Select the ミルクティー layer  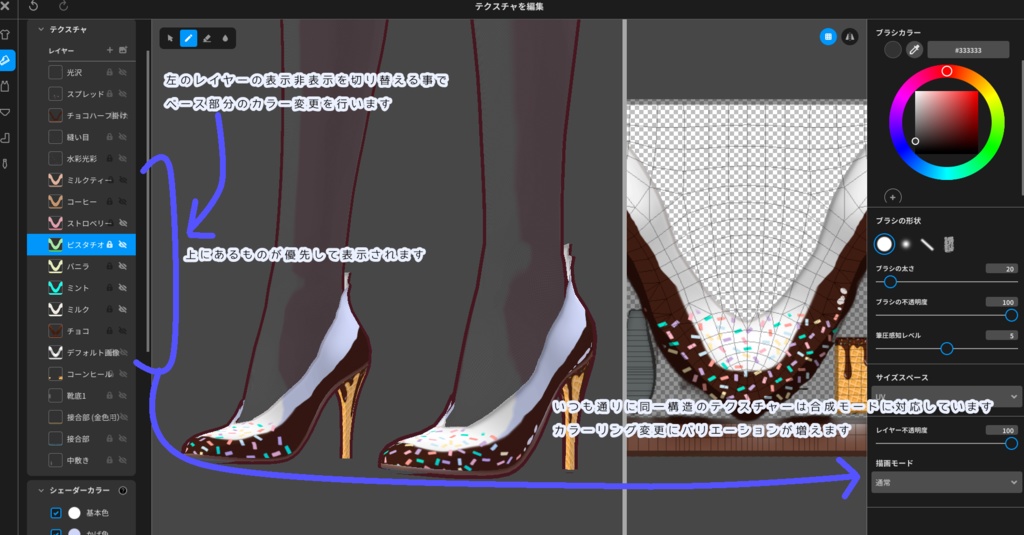(x=82, y=180)
